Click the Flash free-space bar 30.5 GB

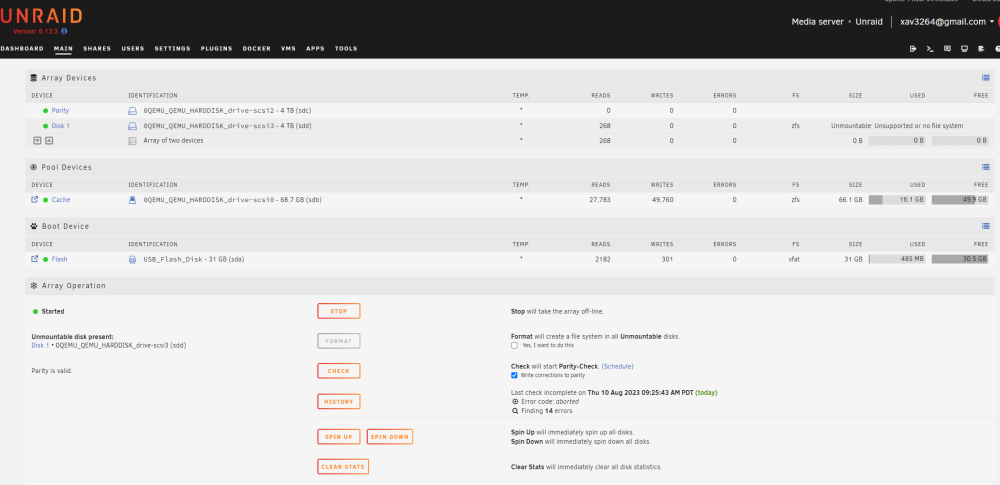(960, 259)
